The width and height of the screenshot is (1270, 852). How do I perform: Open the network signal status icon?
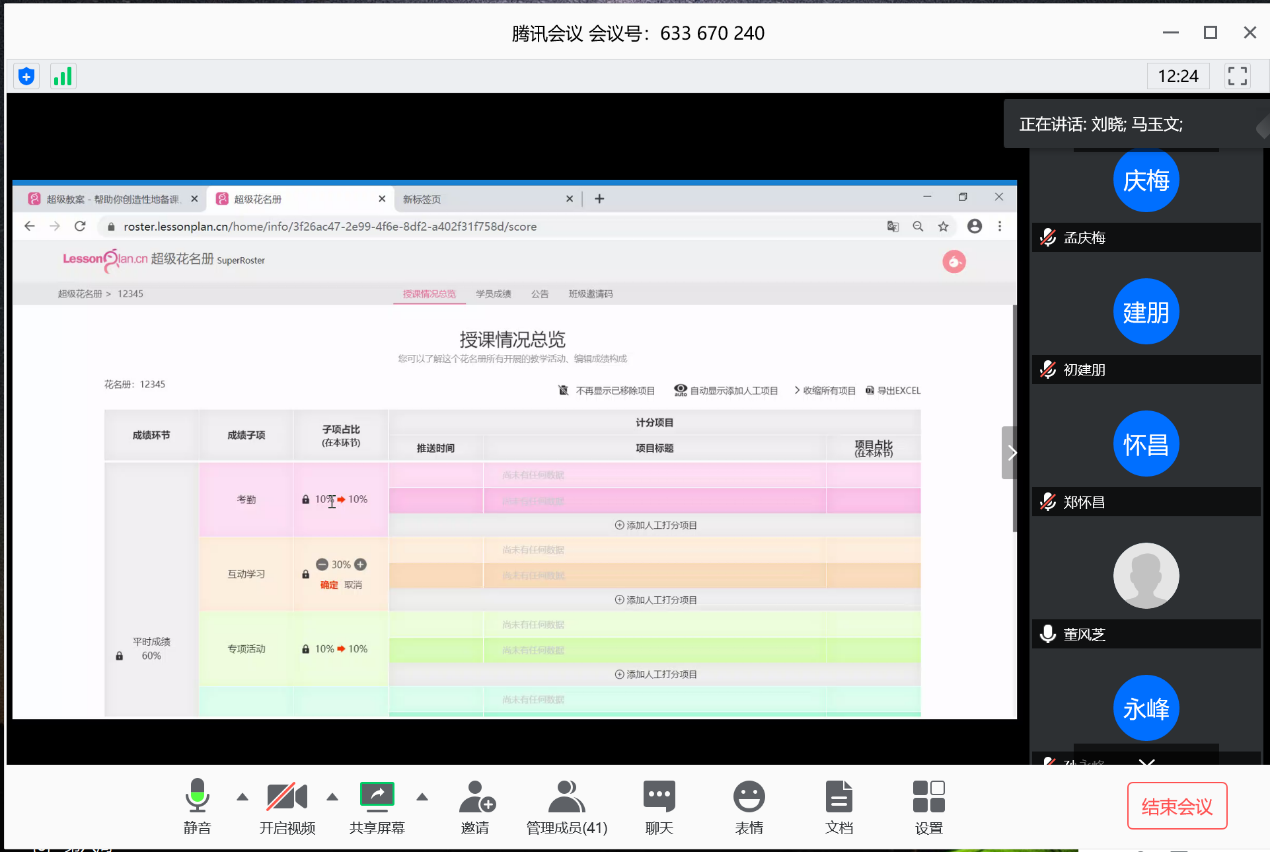[62, 76]
